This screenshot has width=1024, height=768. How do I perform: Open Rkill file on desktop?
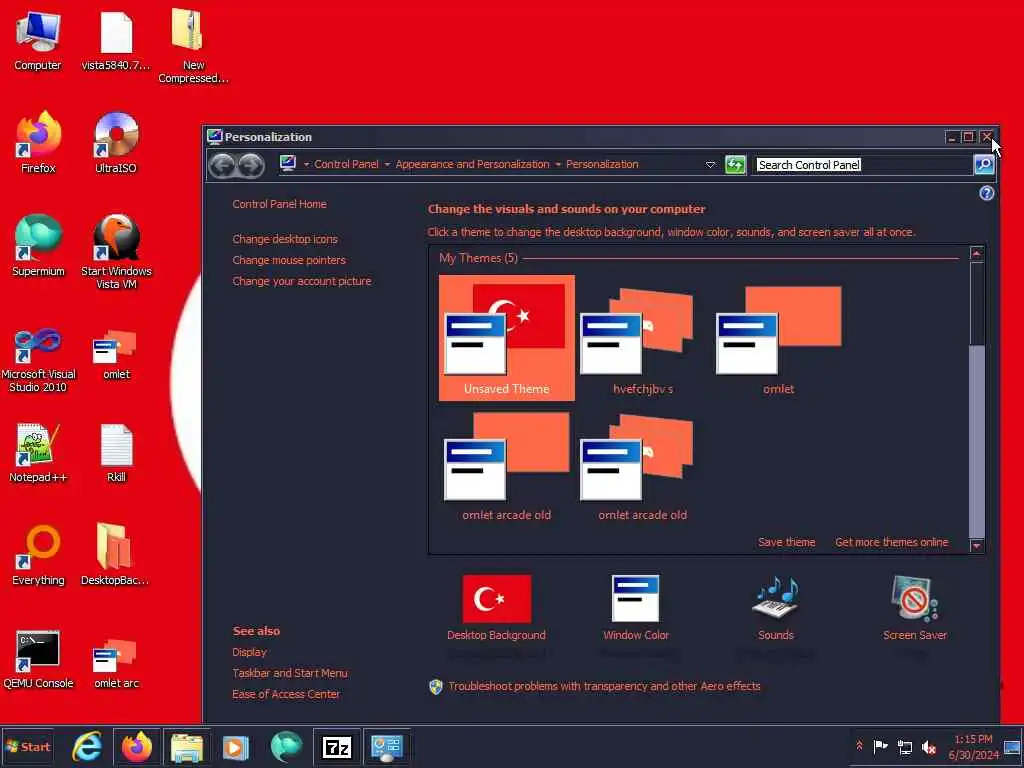click(x=116, y=453)
